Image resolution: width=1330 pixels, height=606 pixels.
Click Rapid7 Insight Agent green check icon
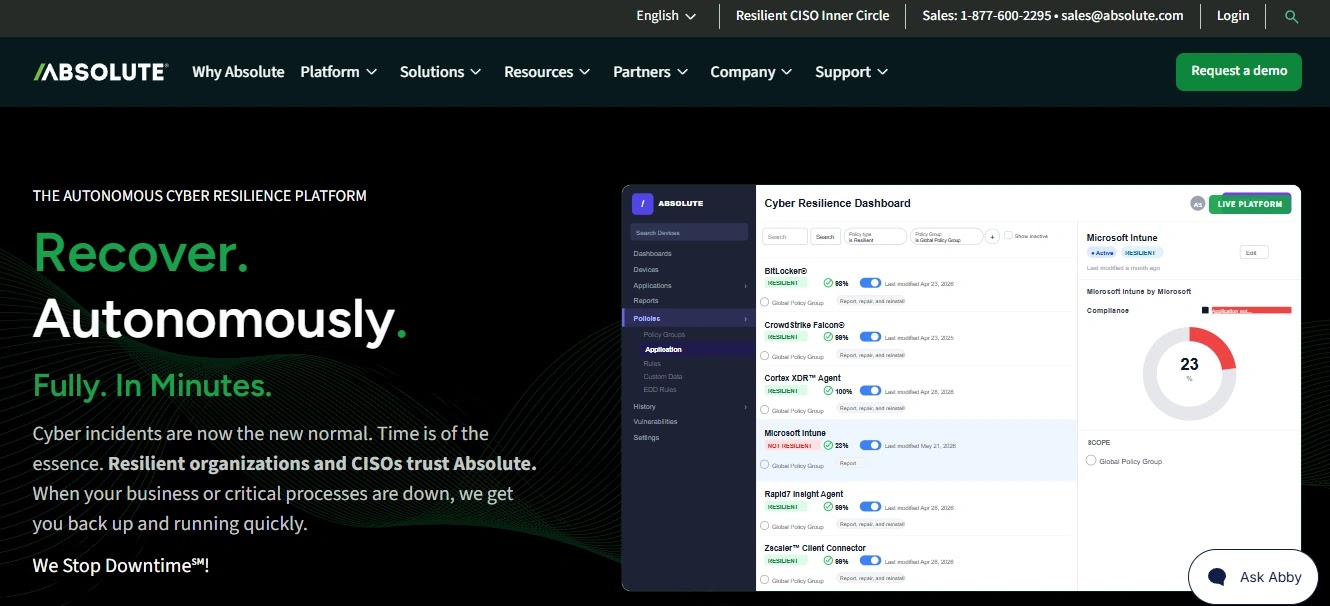point(828,507)
